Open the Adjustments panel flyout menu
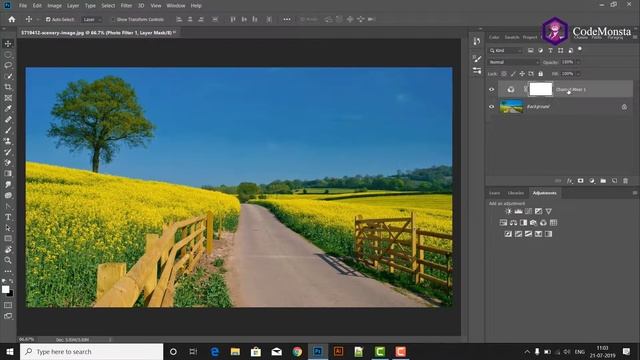 (x=635, y=193)
